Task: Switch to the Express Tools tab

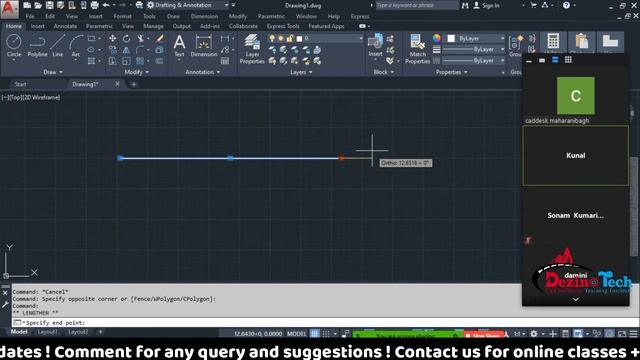Action: pyautogui.click(x=283, y=26)
